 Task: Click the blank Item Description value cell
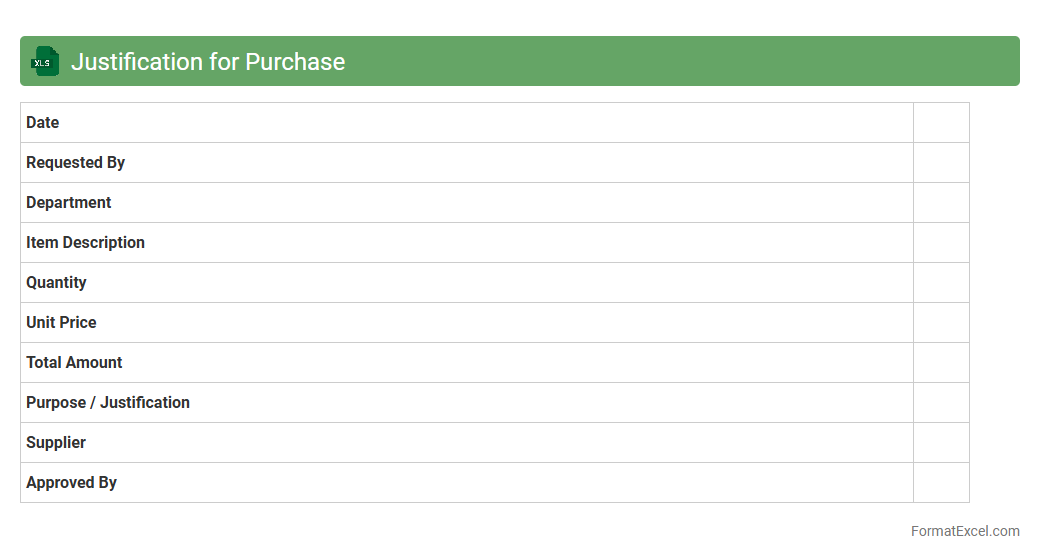941,243
